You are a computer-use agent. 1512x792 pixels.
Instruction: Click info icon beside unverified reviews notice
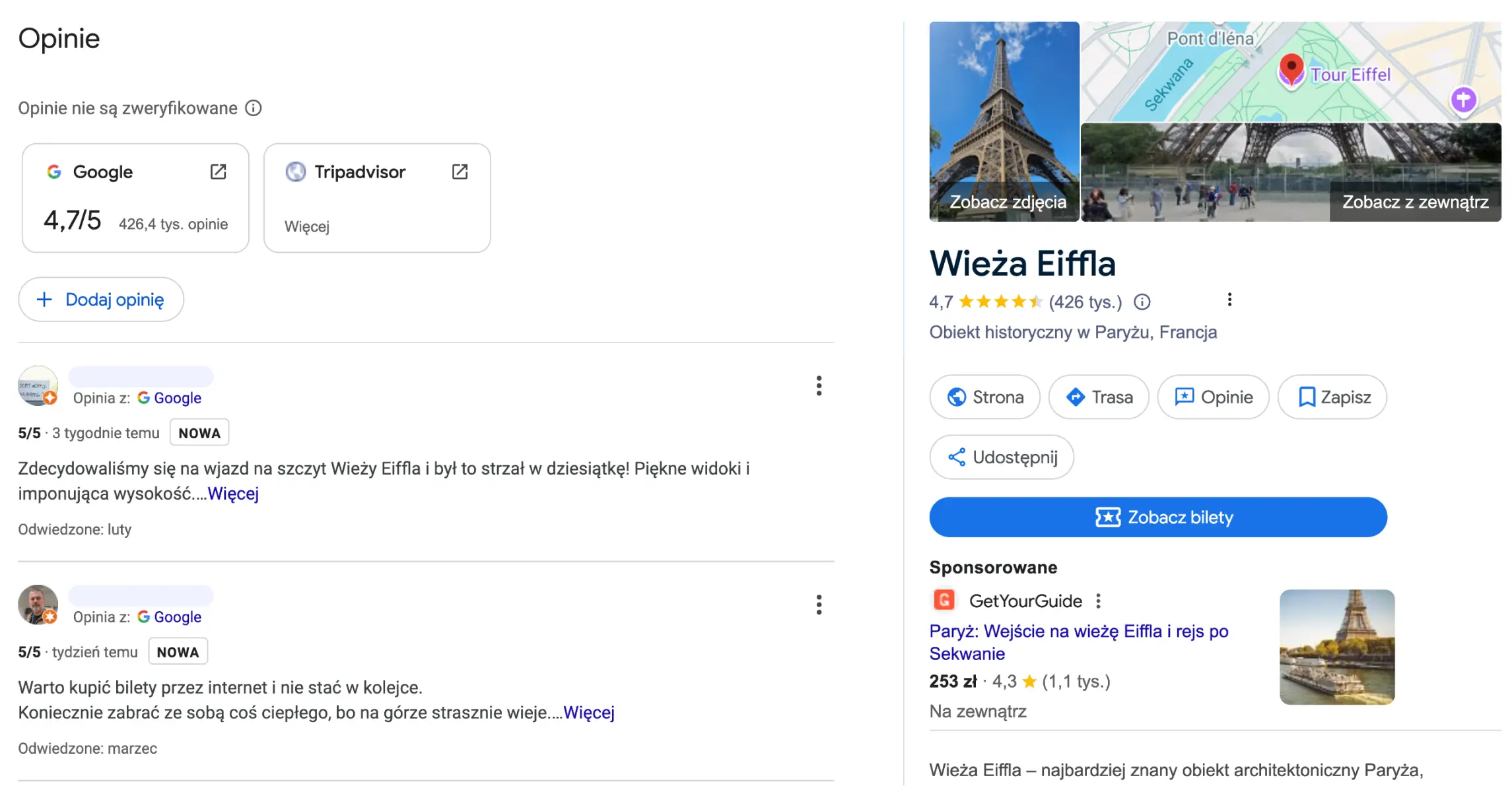254,108
